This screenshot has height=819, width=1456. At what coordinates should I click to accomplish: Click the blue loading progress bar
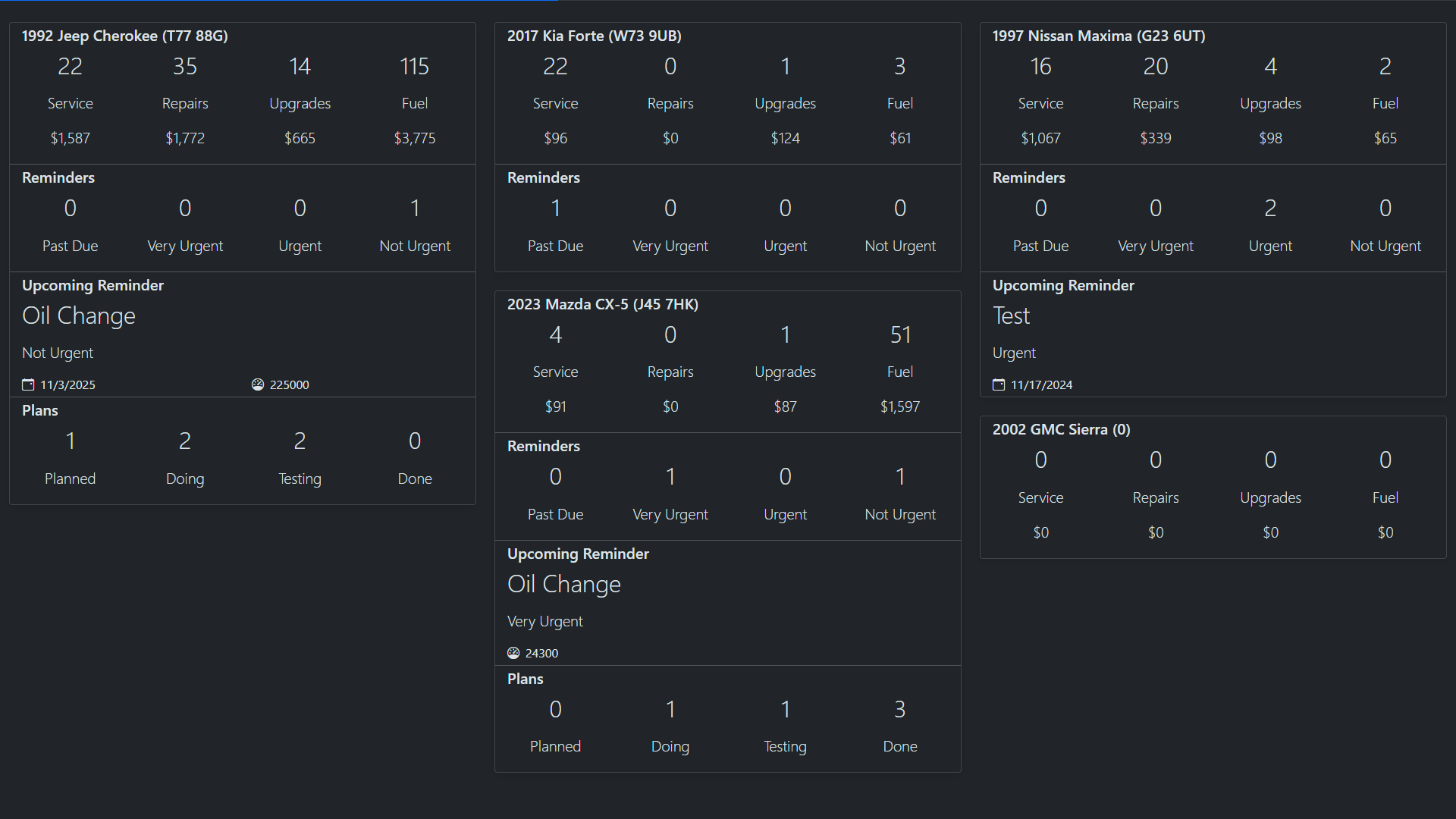coord(279,1)
